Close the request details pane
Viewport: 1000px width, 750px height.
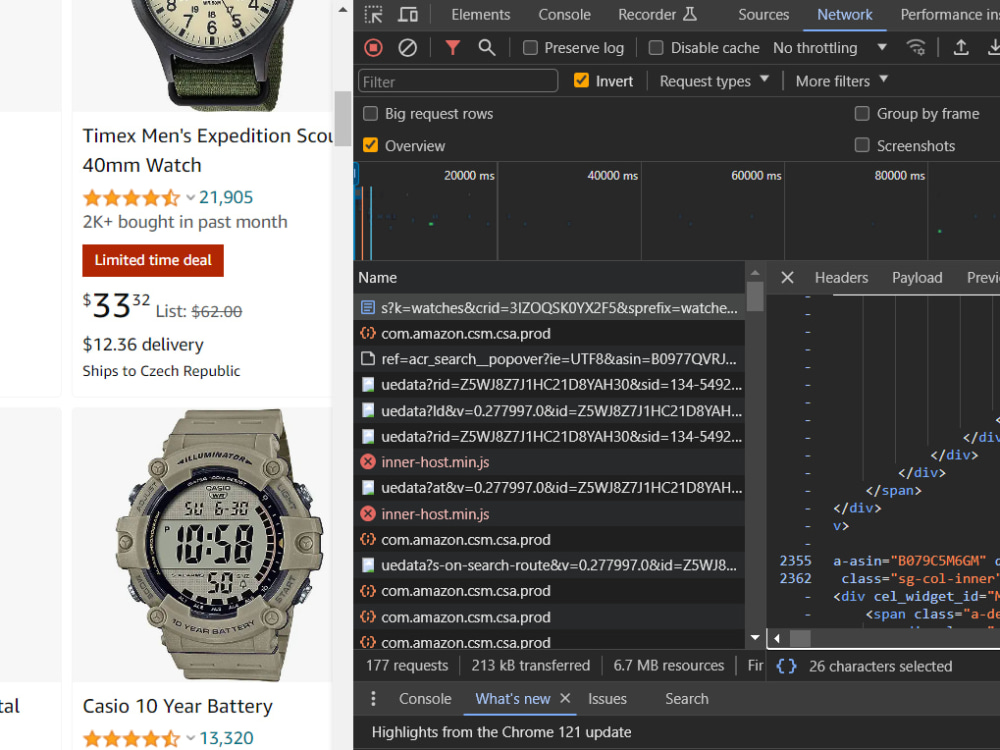click(788, 277)
